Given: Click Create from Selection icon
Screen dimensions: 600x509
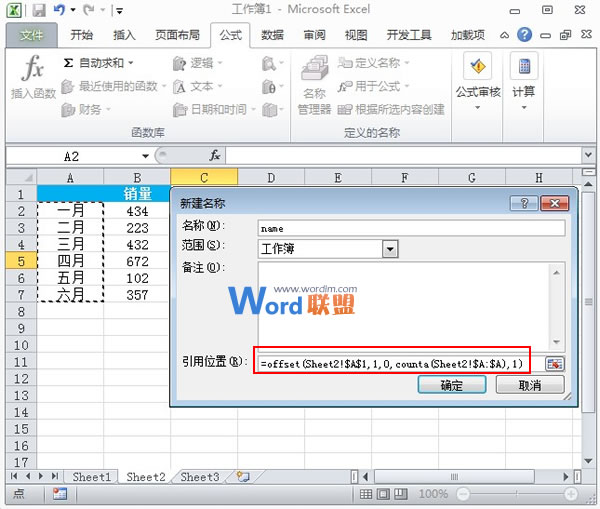Looking at the screenshot, I should coord(345,110).
